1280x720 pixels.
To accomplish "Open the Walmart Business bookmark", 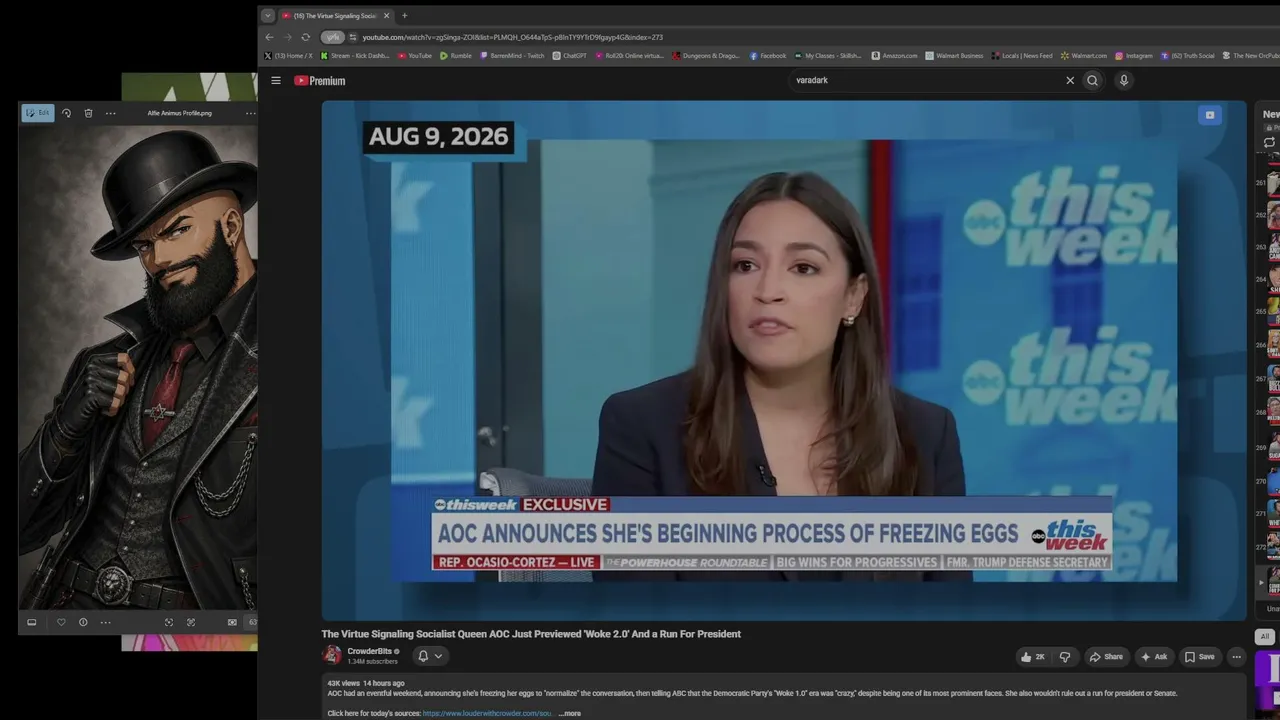I will [x=954, y=56].
